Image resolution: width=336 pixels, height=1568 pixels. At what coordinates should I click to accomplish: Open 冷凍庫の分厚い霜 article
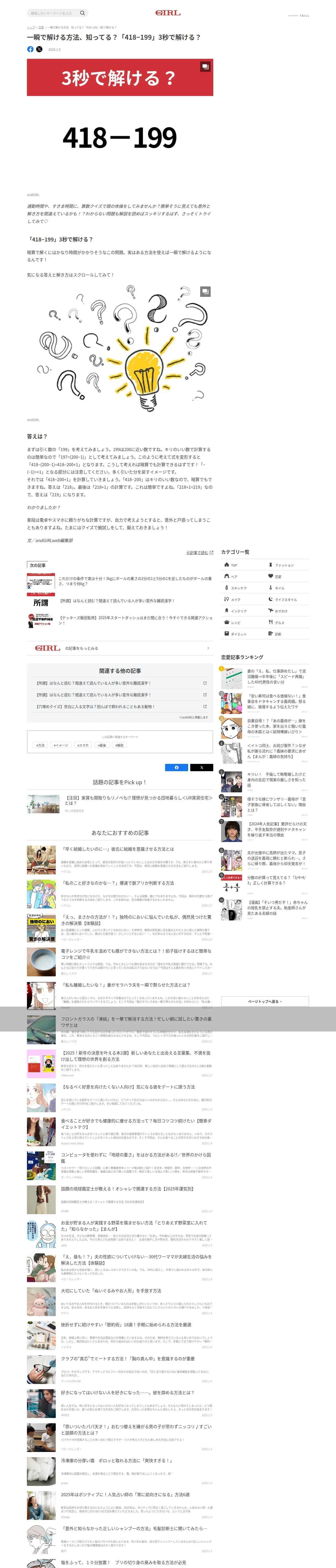[120, 1471]
